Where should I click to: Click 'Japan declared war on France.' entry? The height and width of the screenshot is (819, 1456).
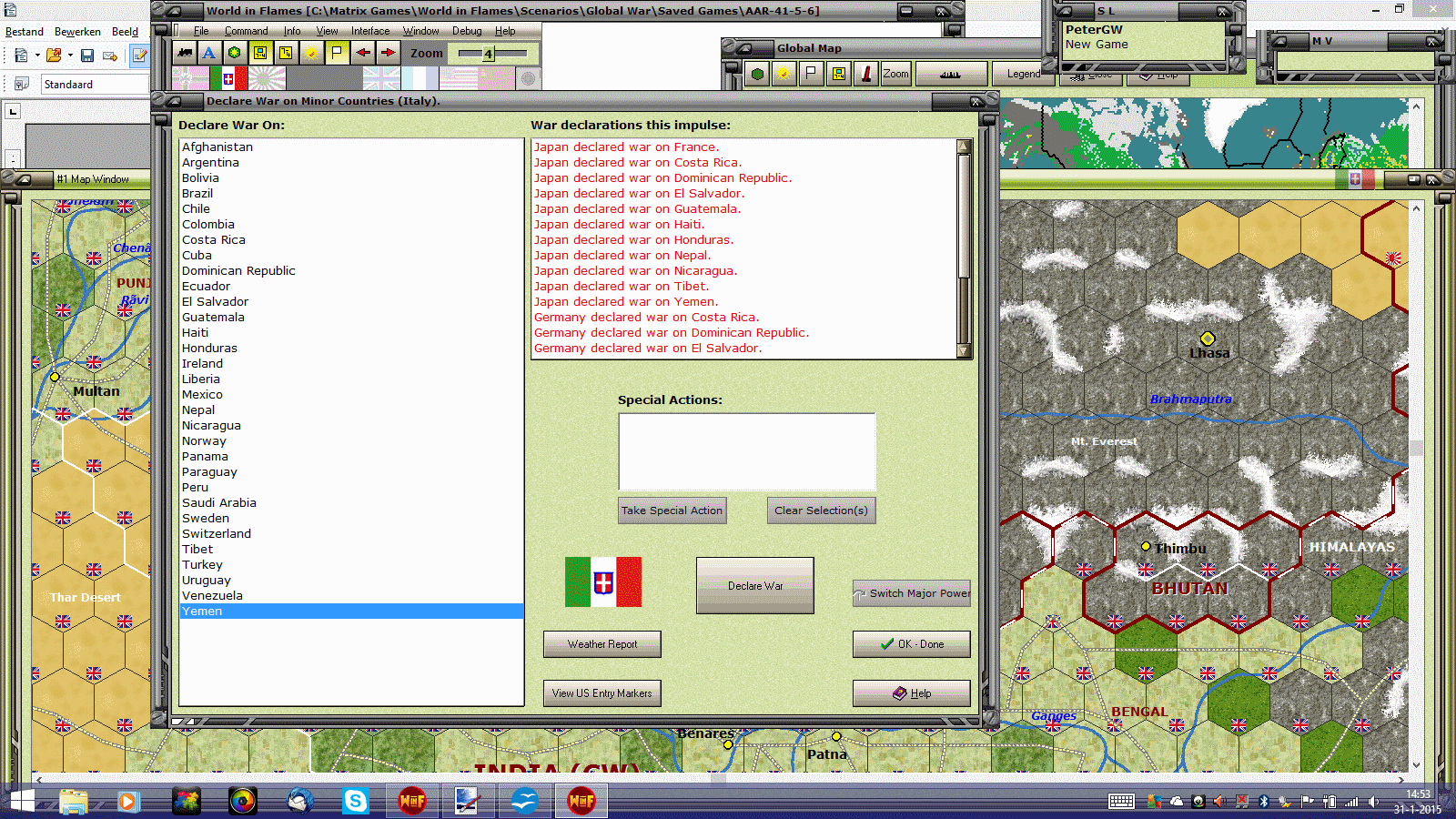pos(626,147)
